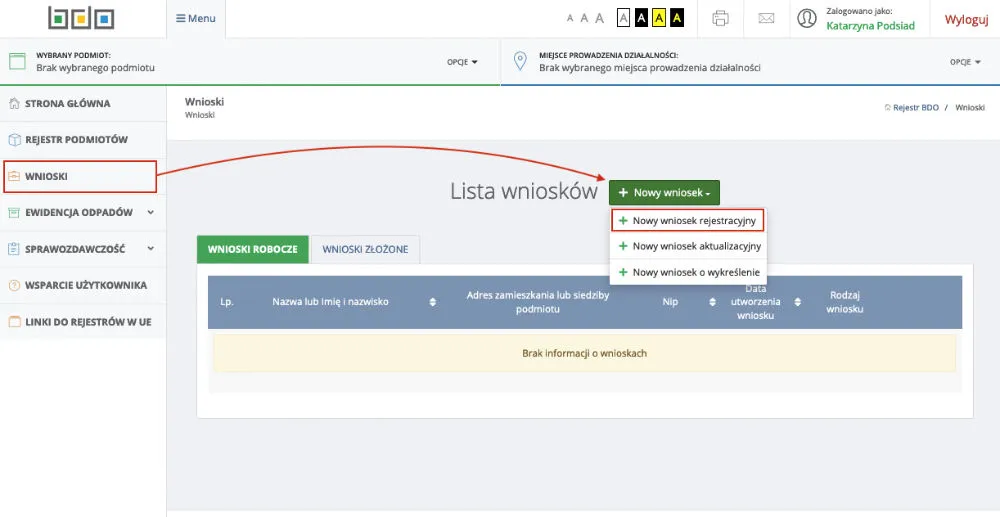The height and width of the screenshot is (517, 1000).
Task: Open Opcje dropdown for wybrany podmiot
Action: coord(462,62)
